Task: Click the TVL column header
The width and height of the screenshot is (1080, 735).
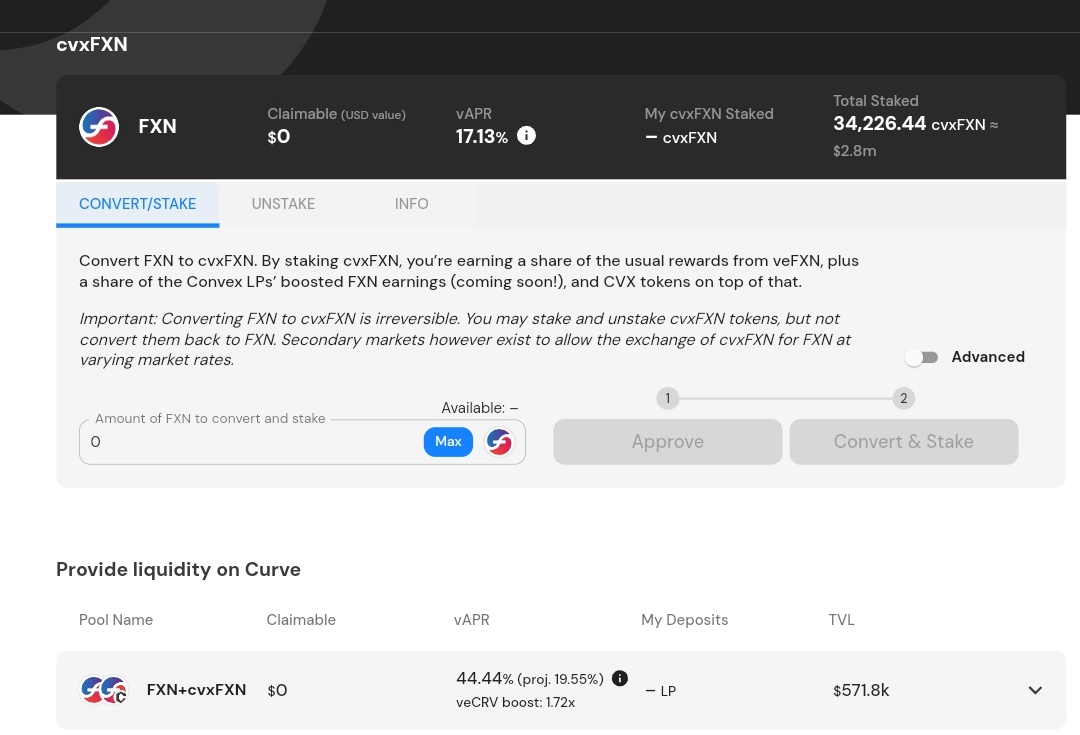Action: click(x=842, y=620)
